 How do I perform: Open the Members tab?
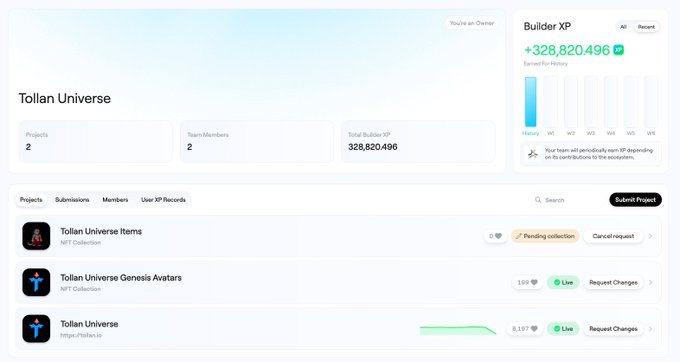click(115, 199)
